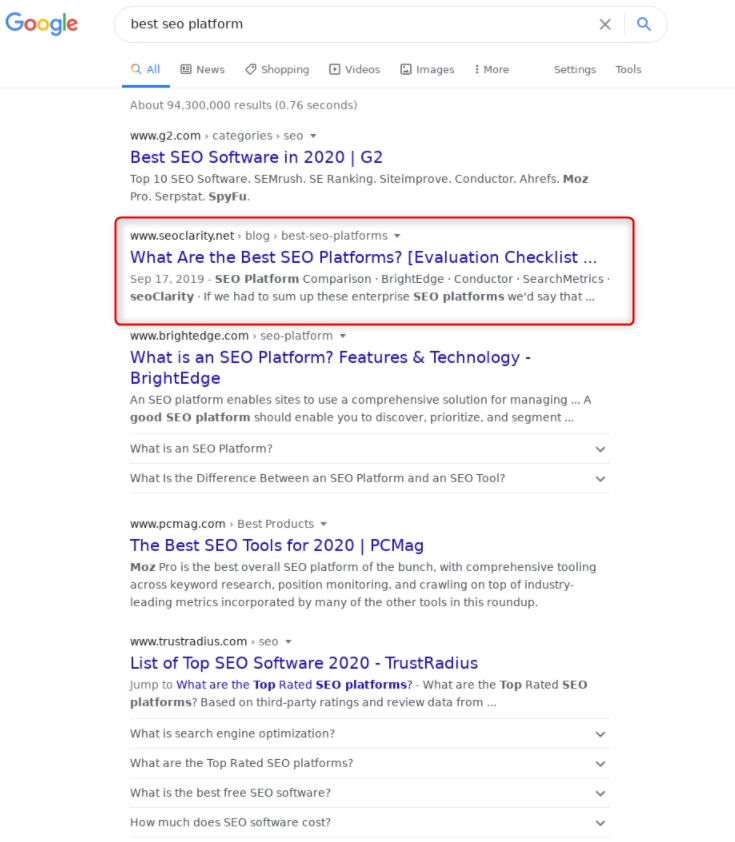735x842 pixels.
Task: Click the www.seoclarity.net URL text
Action: coord(182,236)
